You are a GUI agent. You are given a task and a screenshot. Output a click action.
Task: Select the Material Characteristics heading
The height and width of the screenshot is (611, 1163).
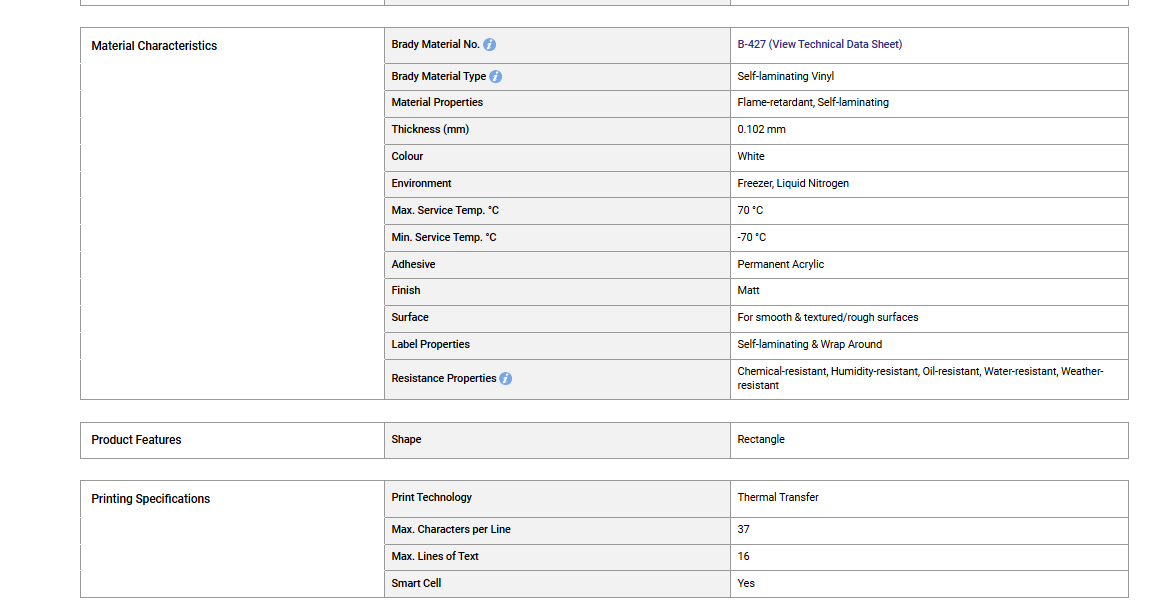[x=154, y=46]
